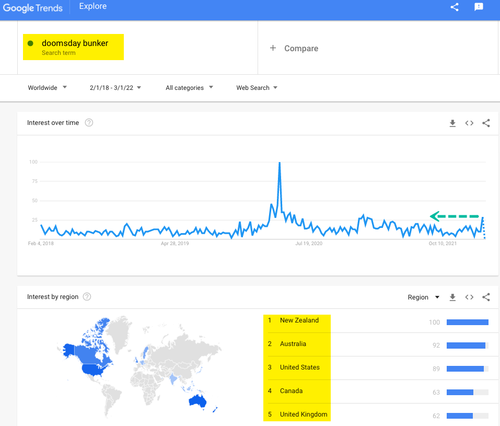Open embed code for Interest by region
This screenshot has height=426, width=500.
coord(469,297)
